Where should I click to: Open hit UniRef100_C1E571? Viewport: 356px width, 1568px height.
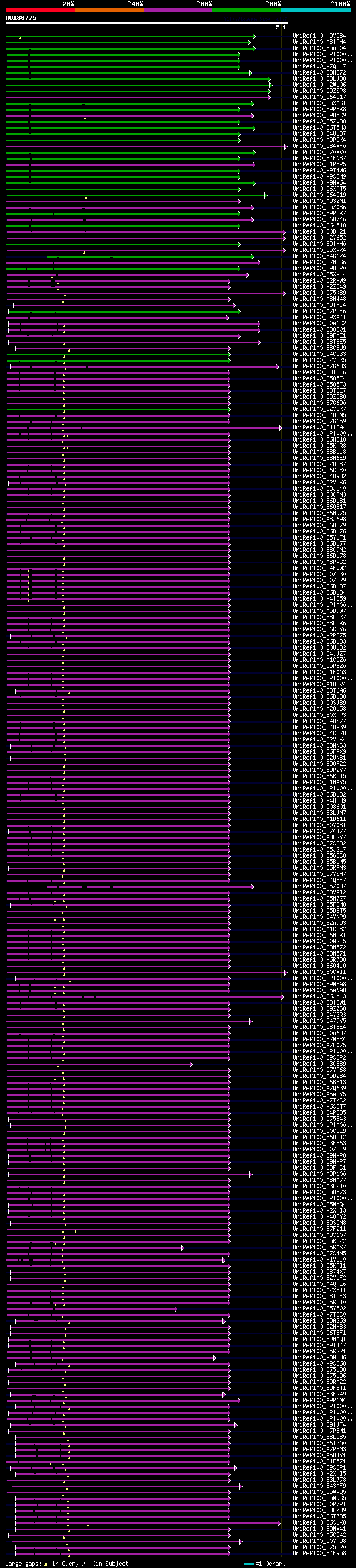(x=319, y=1461)
